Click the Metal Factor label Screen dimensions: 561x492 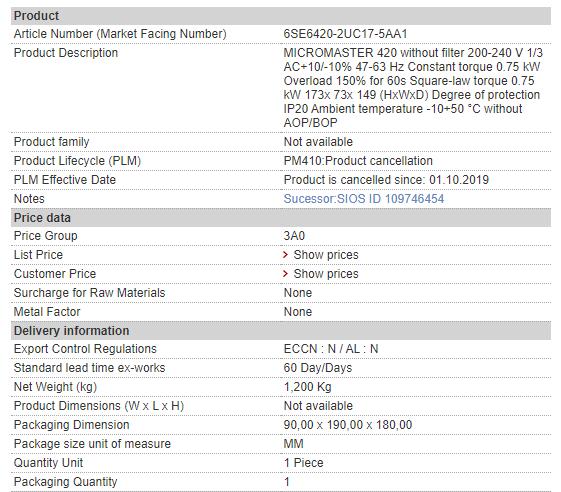(x=47, y=312)
